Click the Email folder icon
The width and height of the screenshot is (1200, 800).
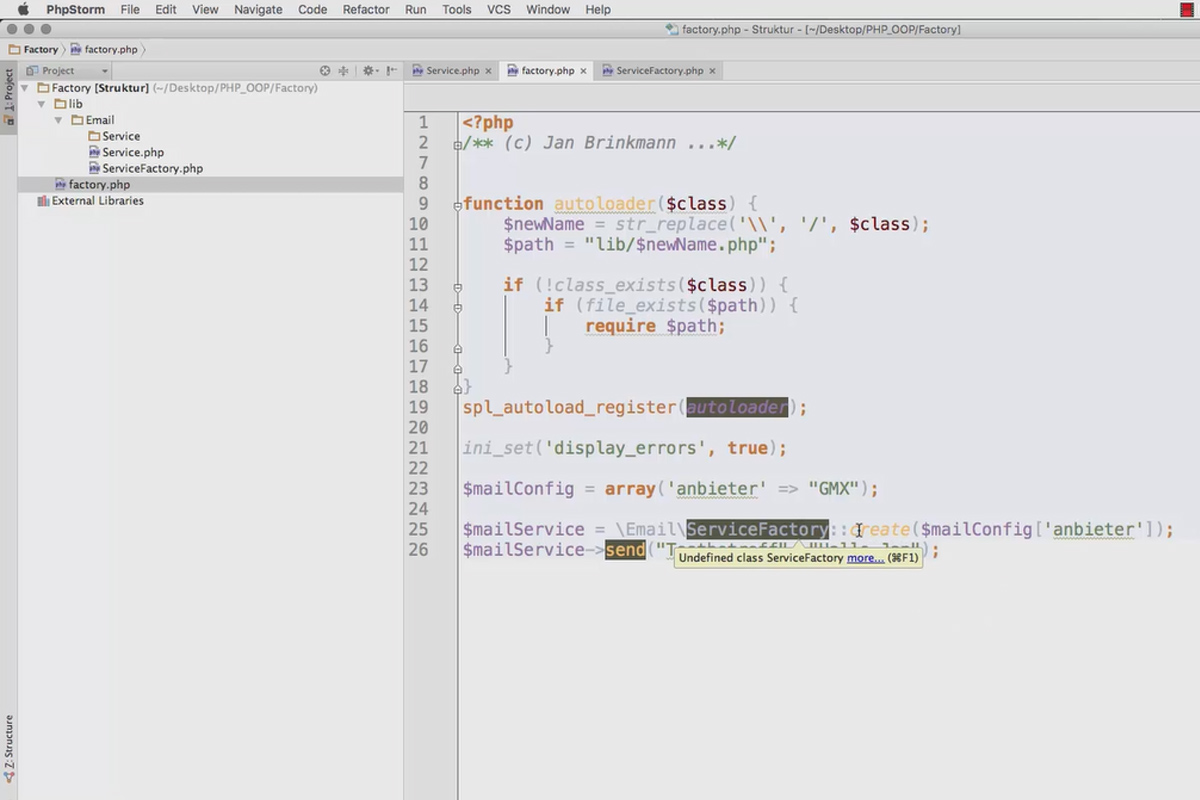[x=77, y=120]
